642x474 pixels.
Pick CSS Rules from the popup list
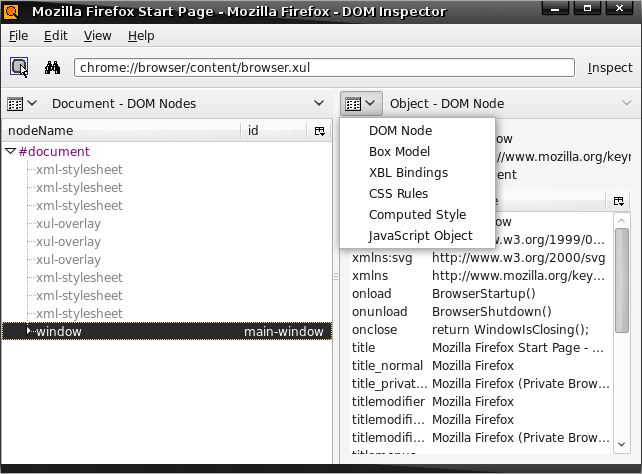click(x=398, y=193)
